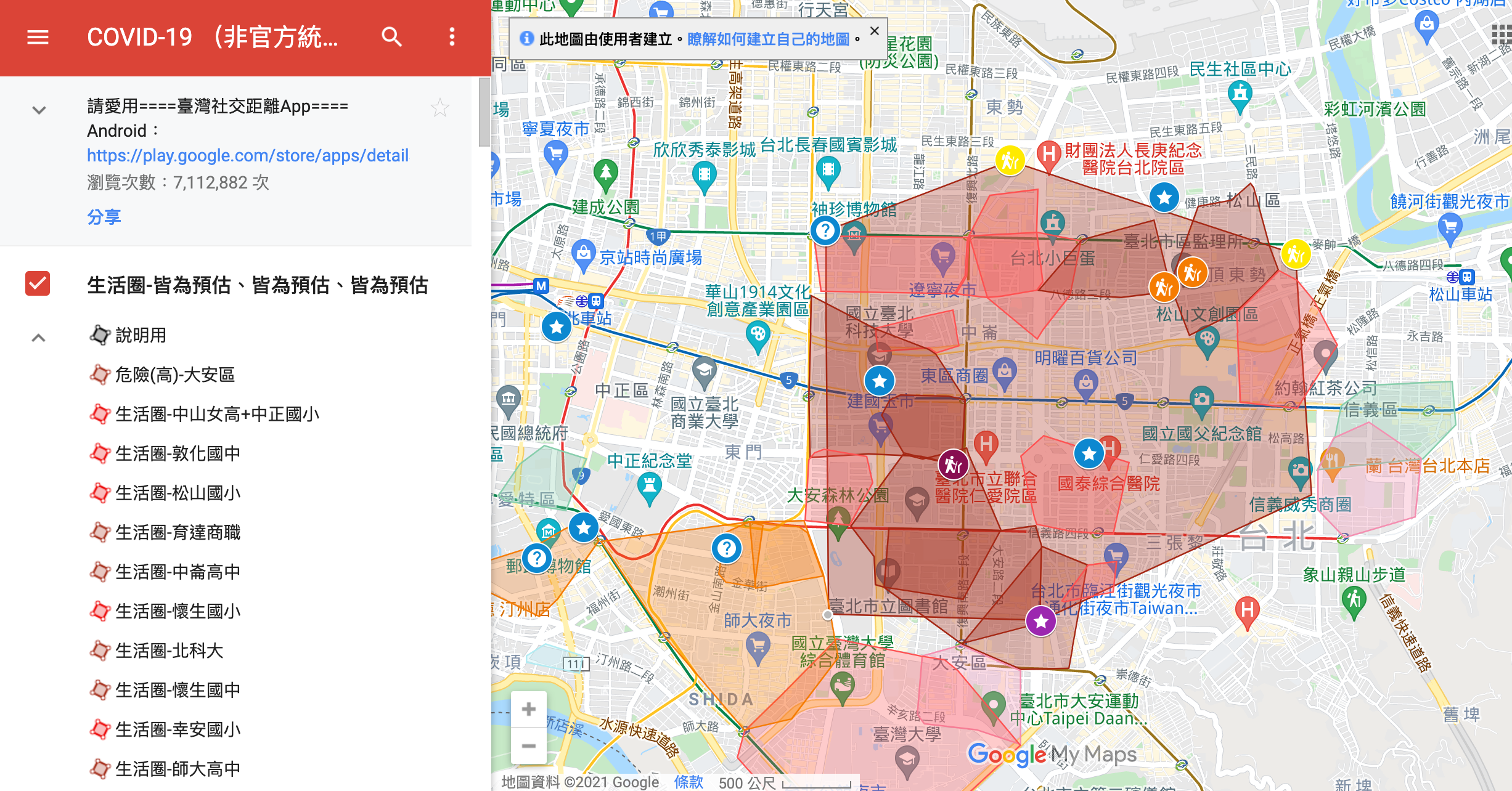Select 生活圈-師大高中 item
The width and height of the screenshot is (1512, 791).
(178, 769)
